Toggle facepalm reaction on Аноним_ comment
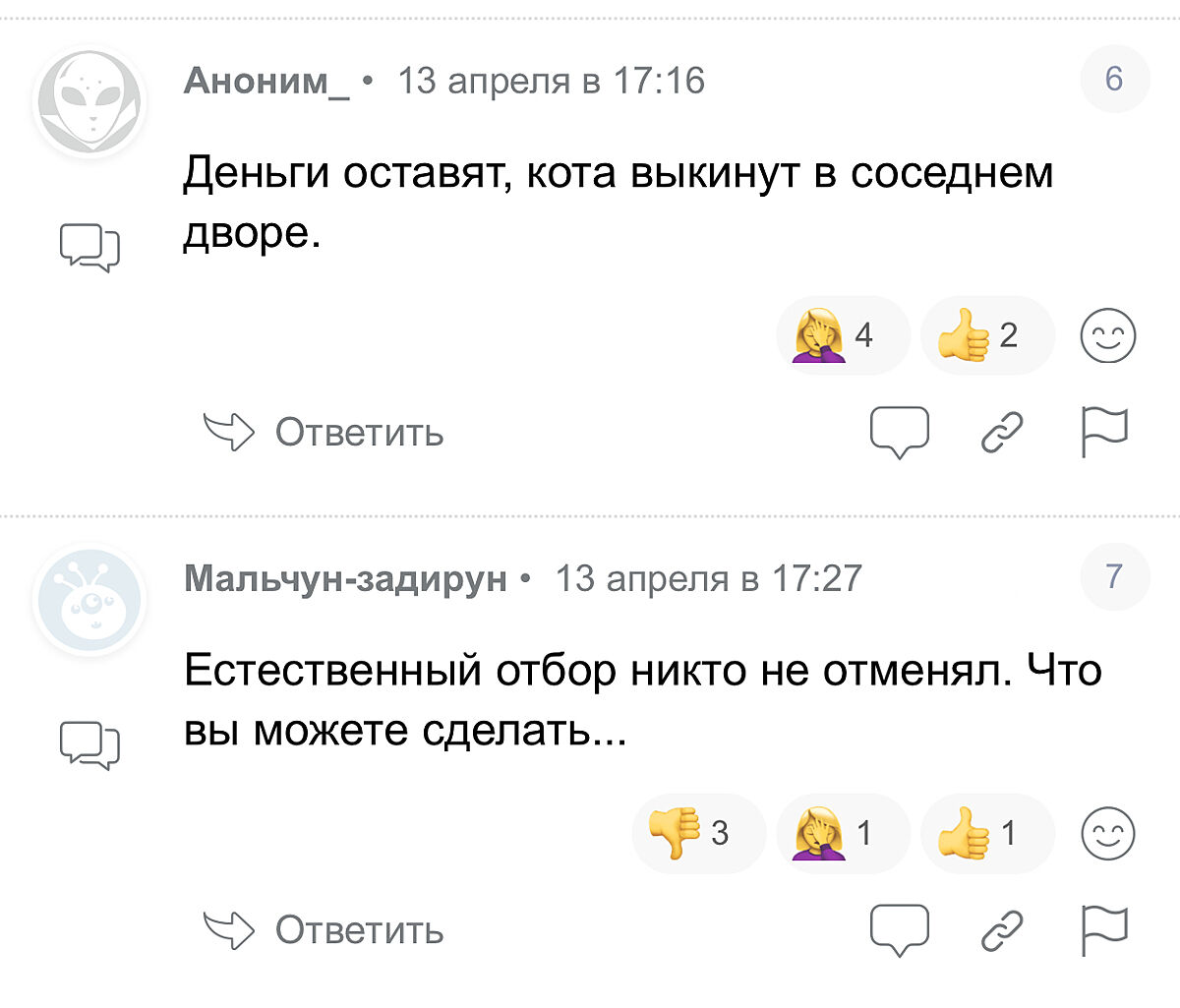The height and width of the screenshot is (1008, 1180). tap(843, 335)
